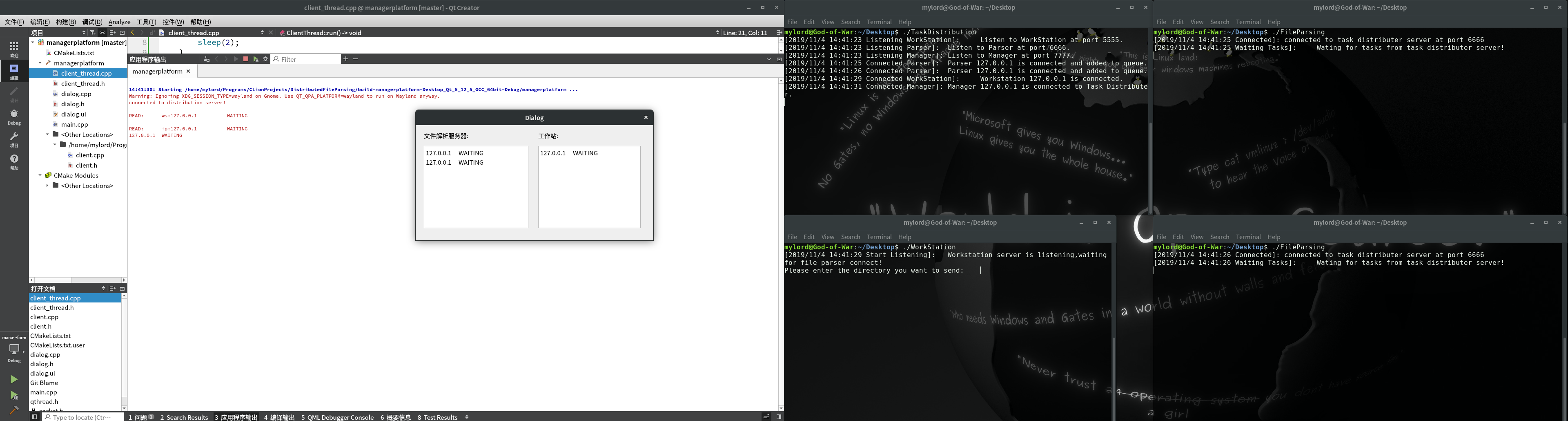Image resolution: width=1568 pixels, height=421 pixels.
Task: Open more output panes selector arrows
Action: [x=467, y=417]
